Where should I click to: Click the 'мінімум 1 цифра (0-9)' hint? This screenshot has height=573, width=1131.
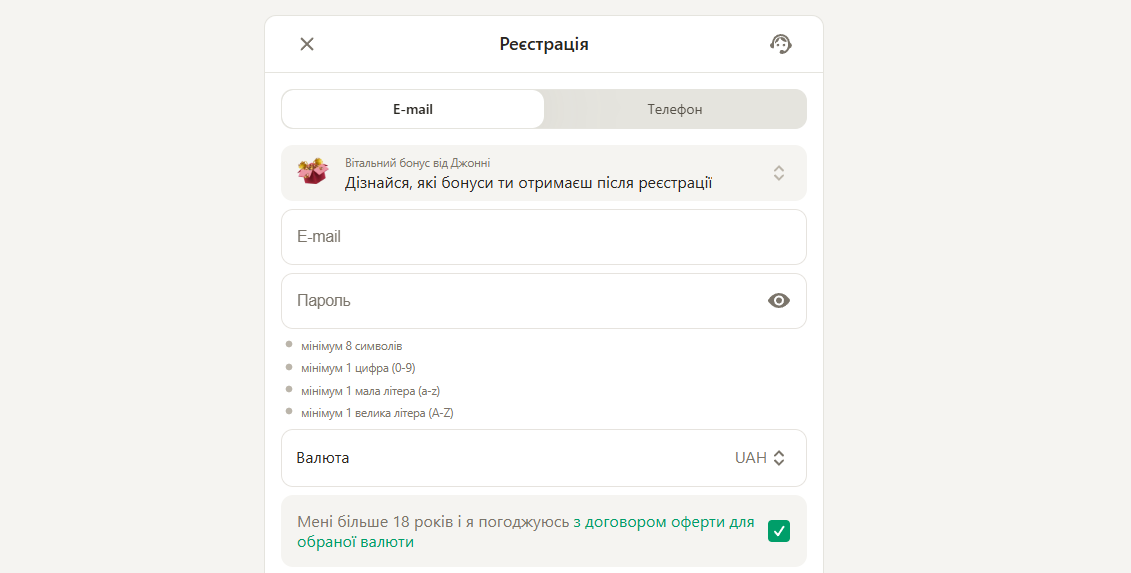[x=357, y=368]
